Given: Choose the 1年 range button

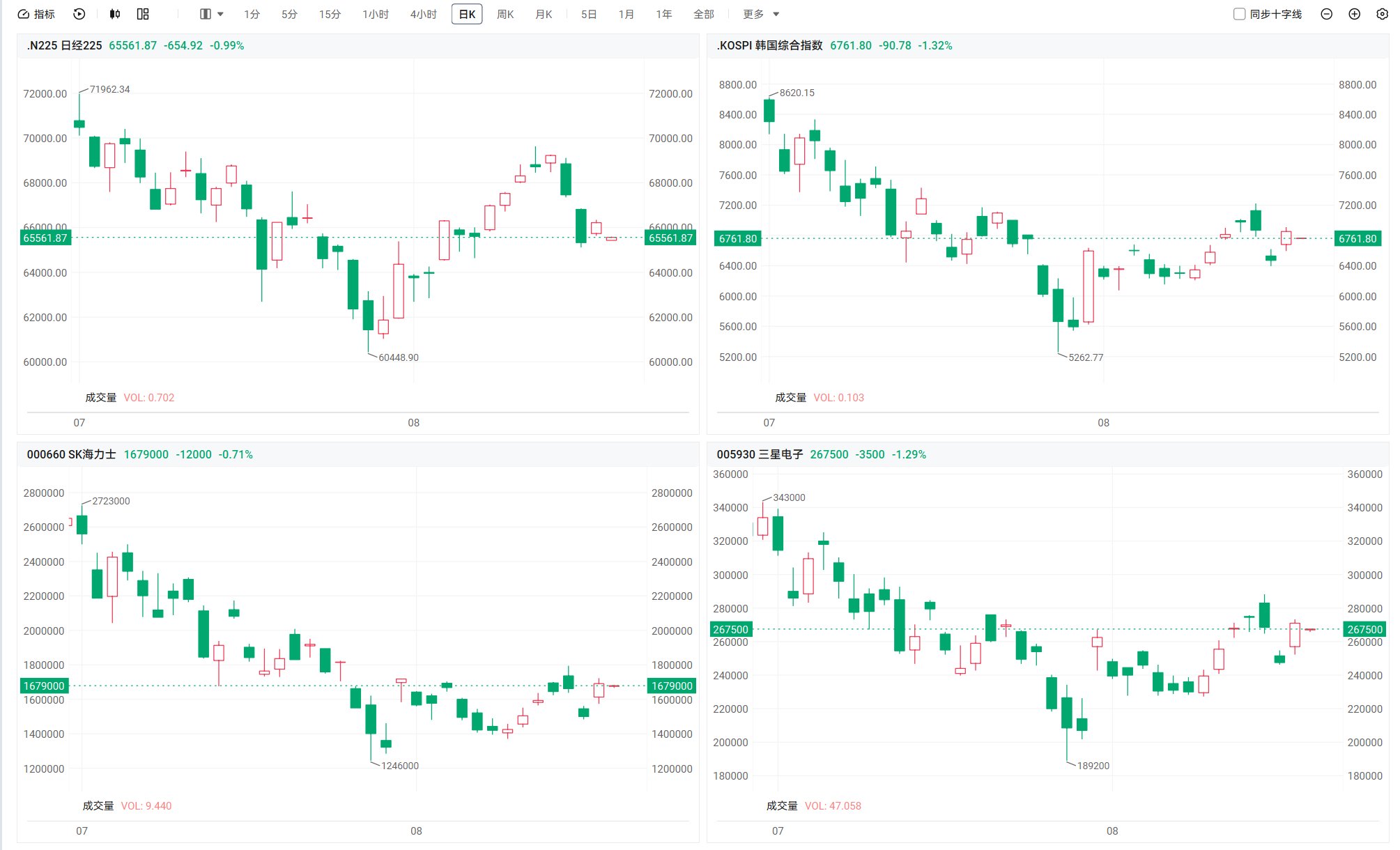Looking at the screenshot, I should tap(664, 14).
